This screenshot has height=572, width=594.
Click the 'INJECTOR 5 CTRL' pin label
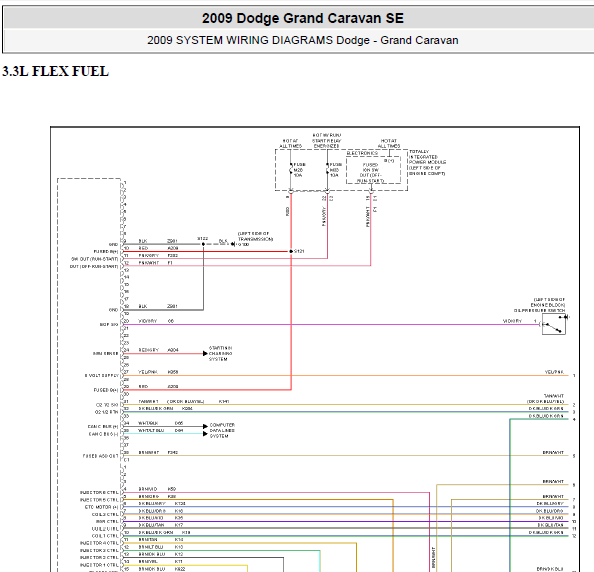pos(99,500)
